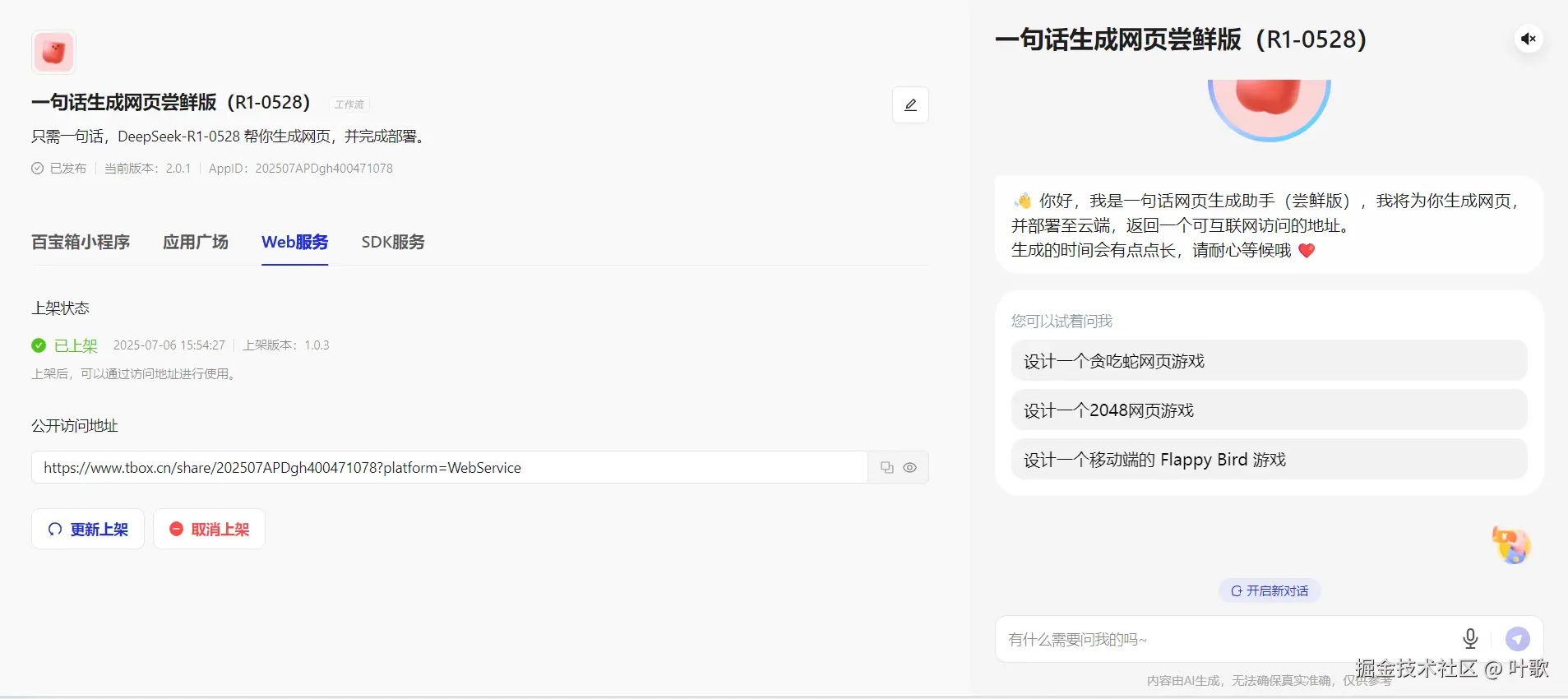Click the public access URL field
Screen dimensions: 1568x699
coord(450,467)
